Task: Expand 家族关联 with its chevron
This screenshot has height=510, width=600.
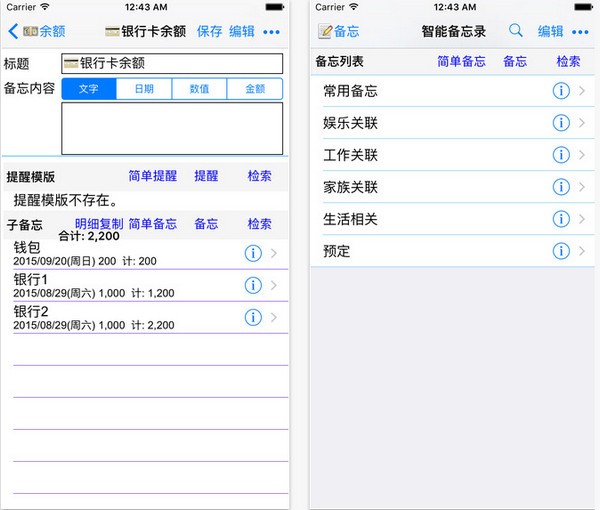Action: point(582,187)
